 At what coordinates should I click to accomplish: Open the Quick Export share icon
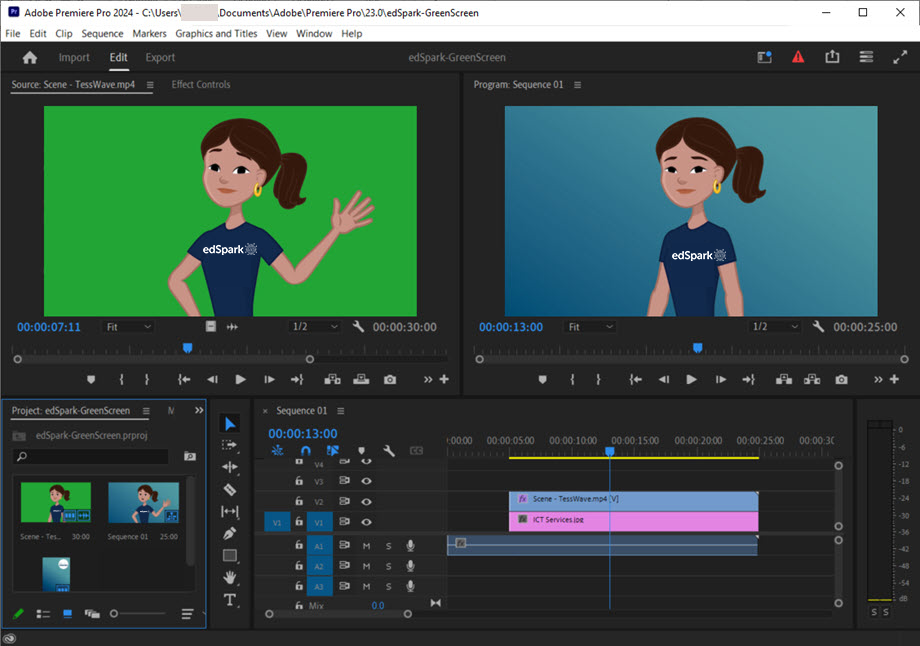[x=832, y=57]
